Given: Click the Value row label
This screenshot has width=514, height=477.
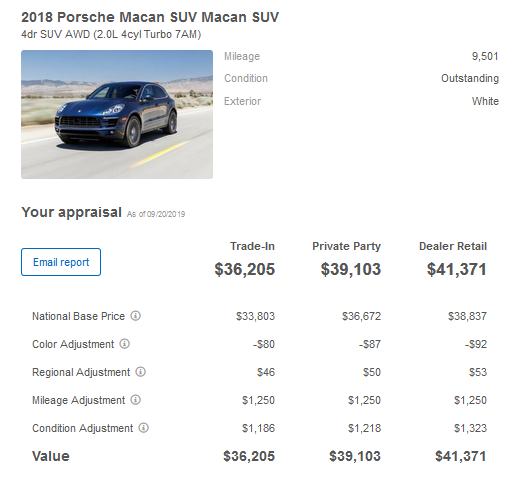Looking at the screenshot, I should [x=51, y=456].
